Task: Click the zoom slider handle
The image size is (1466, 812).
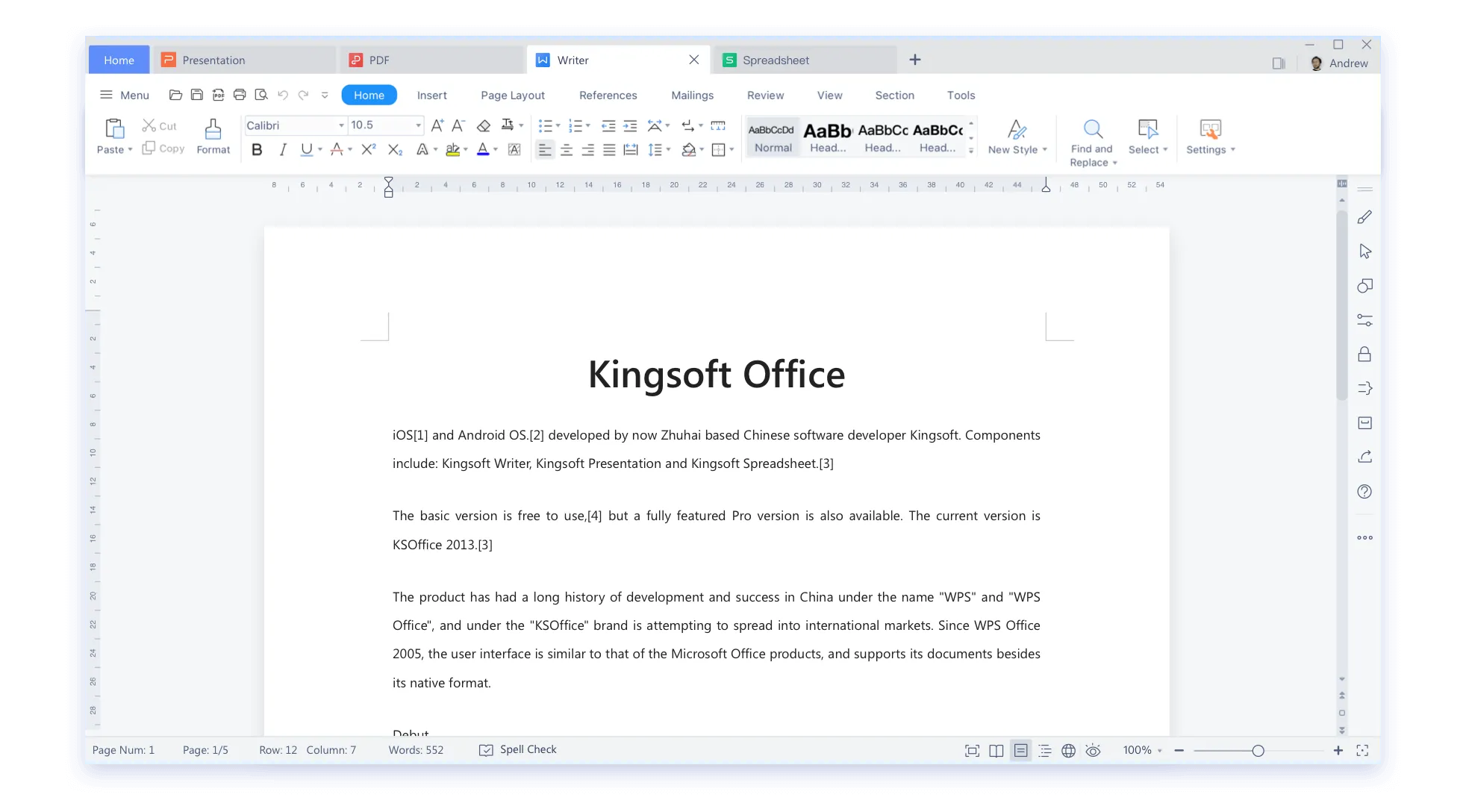Action: click(1258, 751)
